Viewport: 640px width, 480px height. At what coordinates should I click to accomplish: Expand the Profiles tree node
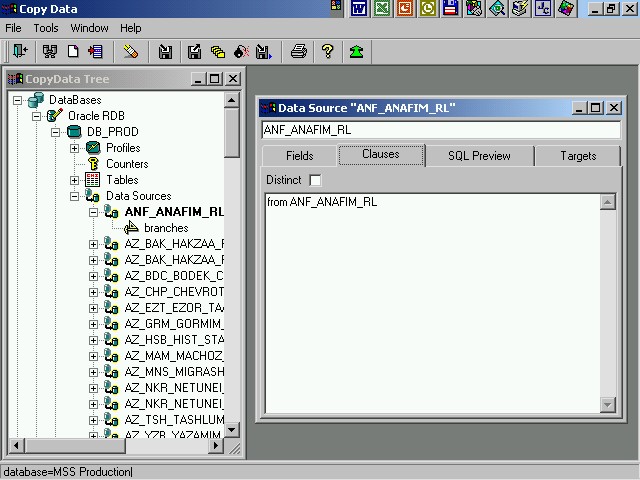74,148
